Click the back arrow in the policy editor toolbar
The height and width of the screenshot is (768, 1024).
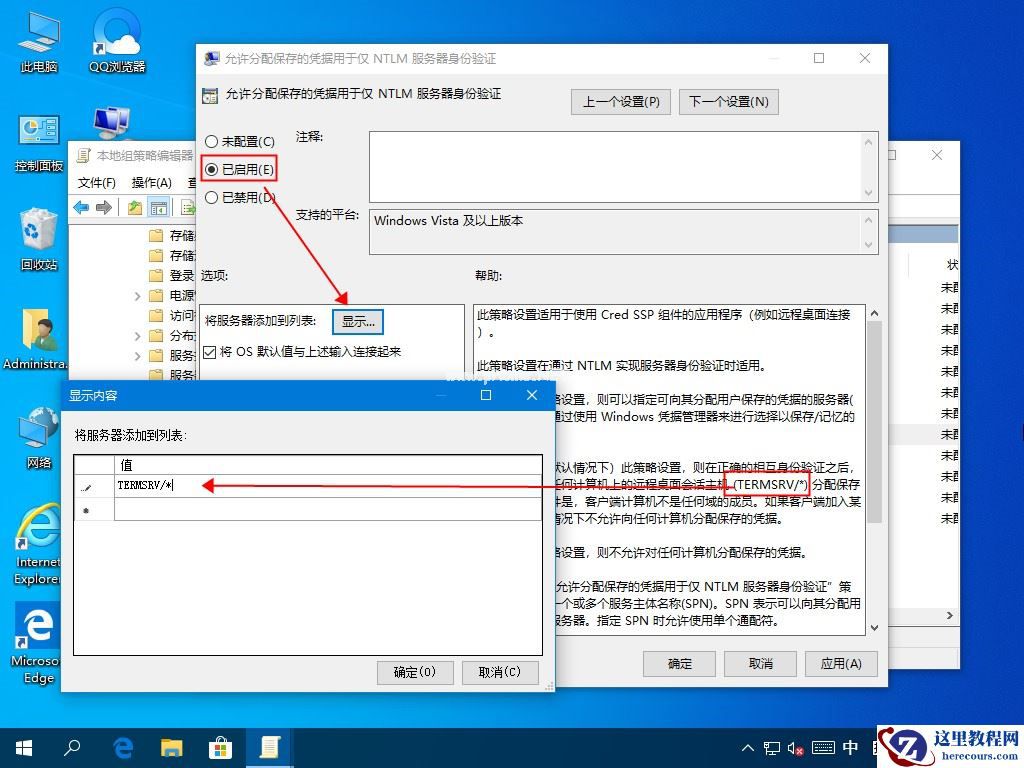pos(81,207)
